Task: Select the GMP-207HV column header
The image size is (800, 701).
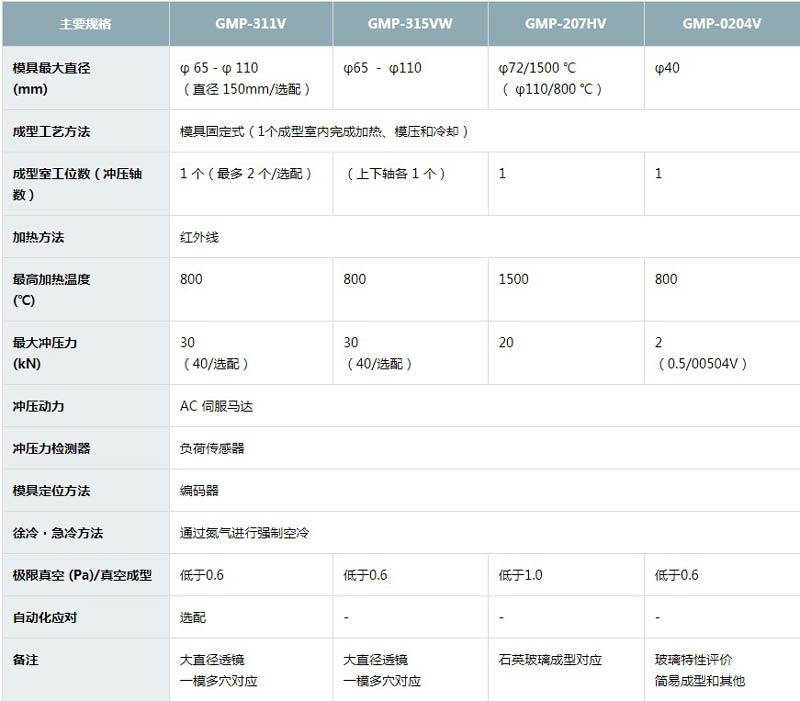Action: coord(566,24)
